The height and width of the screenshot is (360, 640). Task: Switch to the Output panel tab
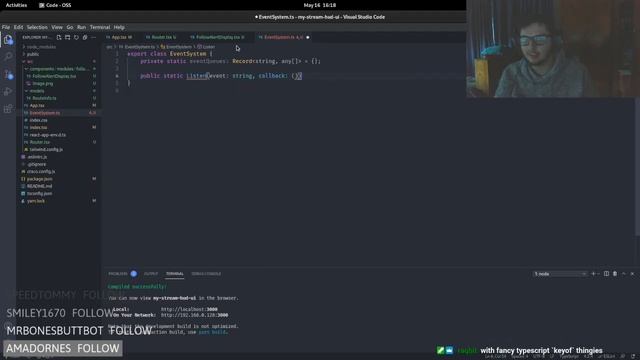point(151,274)
